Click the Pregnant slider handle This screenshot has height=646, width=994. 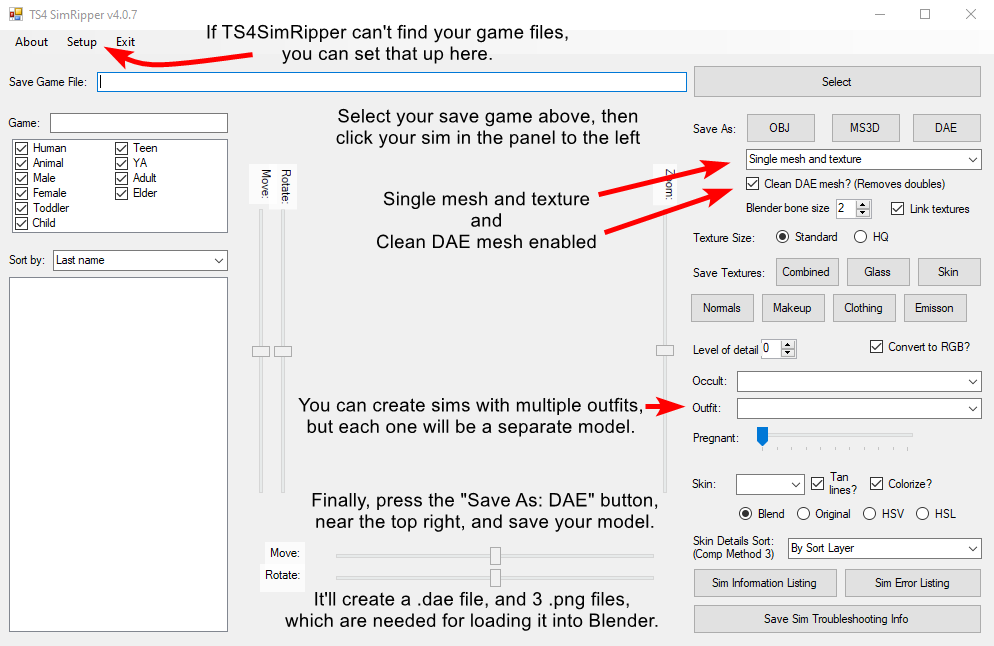(x=763, y=436)
